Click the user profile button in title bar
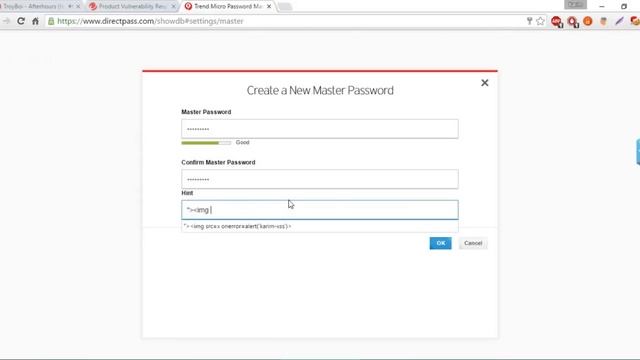The height and width of the screenshot is (360, 640). tap(576, 4)
